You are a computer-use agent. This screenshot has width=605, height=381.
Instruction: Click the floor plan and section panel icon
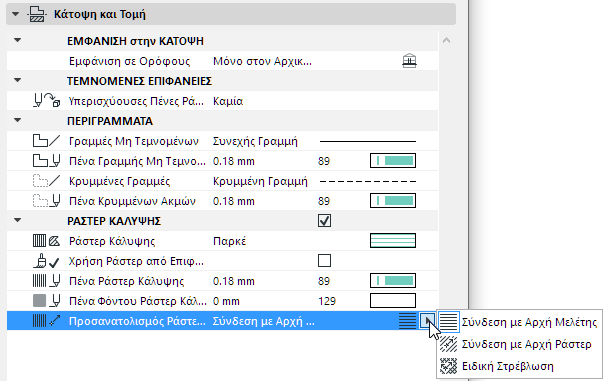coord(37,14)
